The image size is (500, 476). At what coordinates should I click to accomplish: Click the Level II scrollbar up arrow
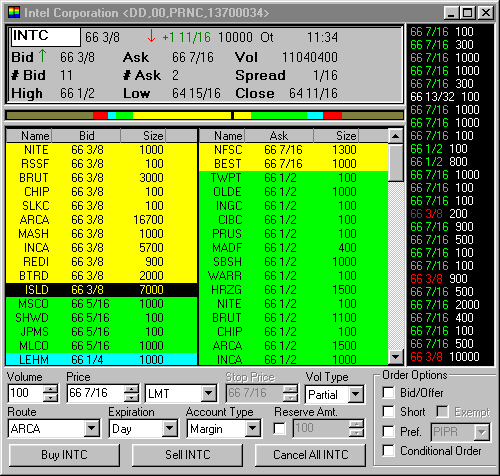396,136
